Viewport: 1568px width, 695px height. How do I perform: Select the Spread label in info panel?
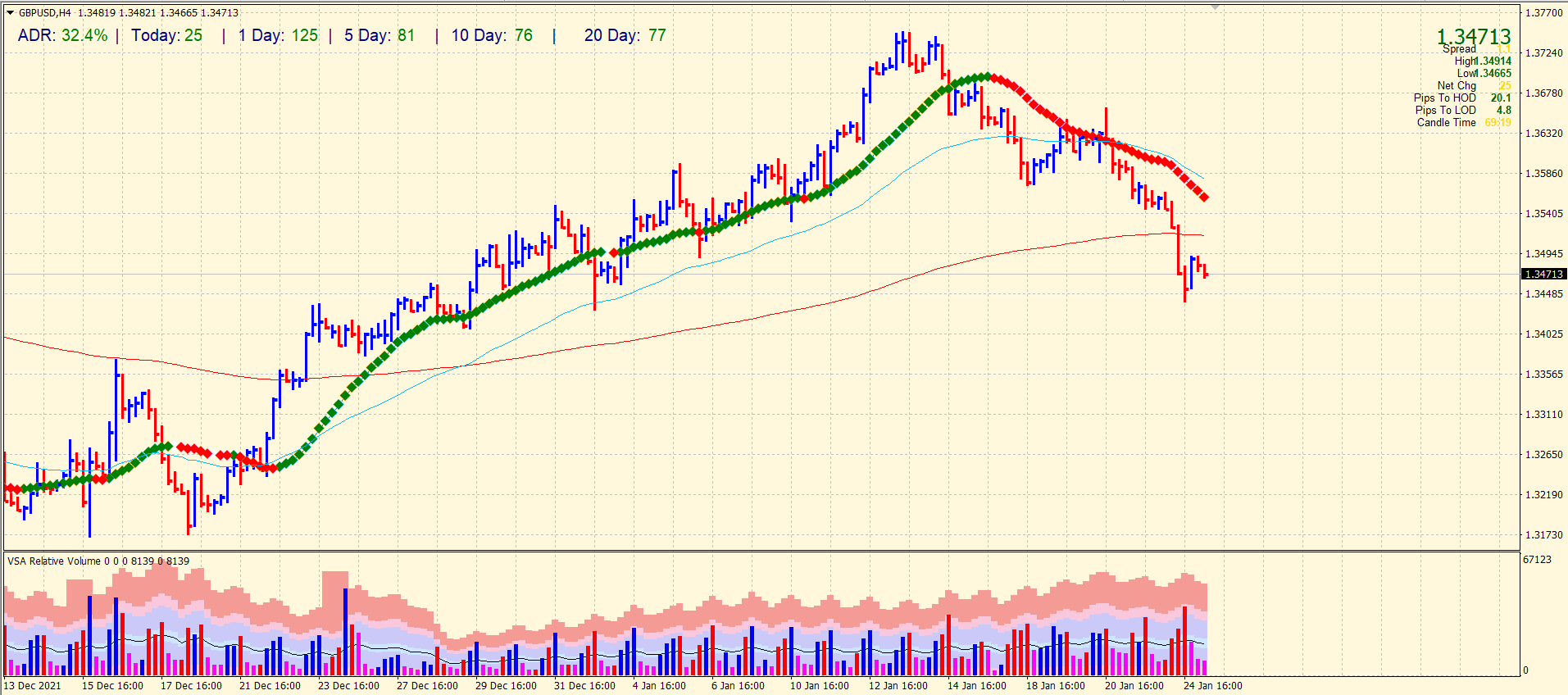click(x=1459, y=49)
